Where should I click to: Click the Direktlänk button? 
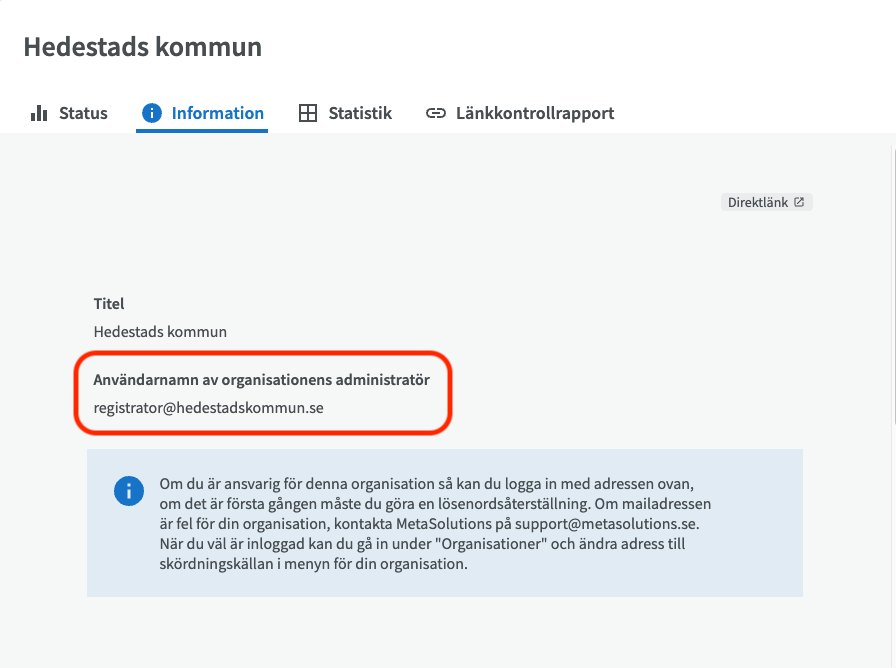(x=766, y=202)
